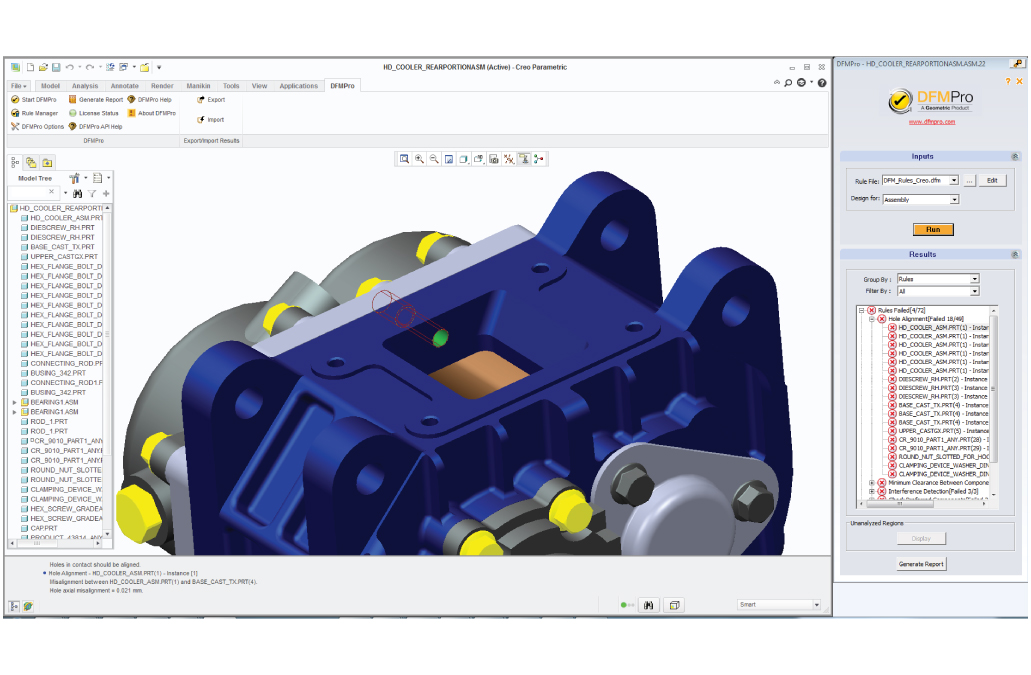Click the Open folder icon
This screenshot has height=675, width=1031.
click(x=43, y=67)
